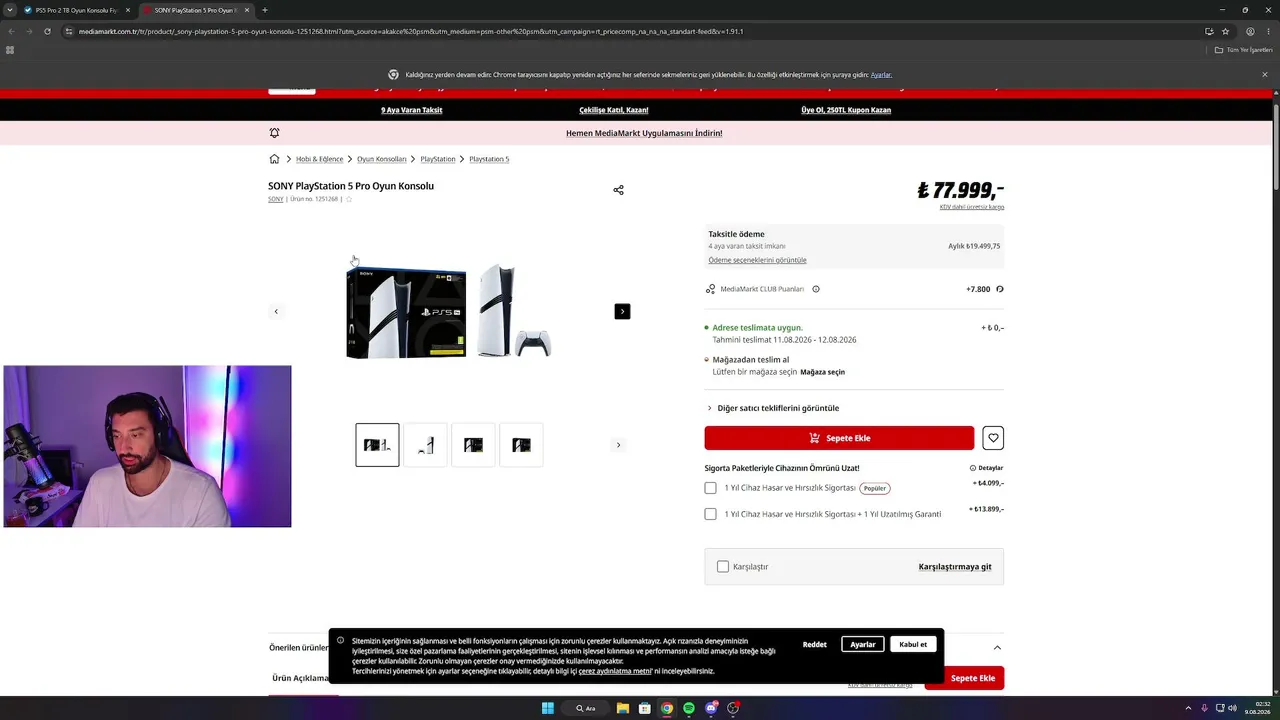
Task: Open the MediaMarkt CLUB points info icon
Action: pyautogui.click(x=816, y=289)
